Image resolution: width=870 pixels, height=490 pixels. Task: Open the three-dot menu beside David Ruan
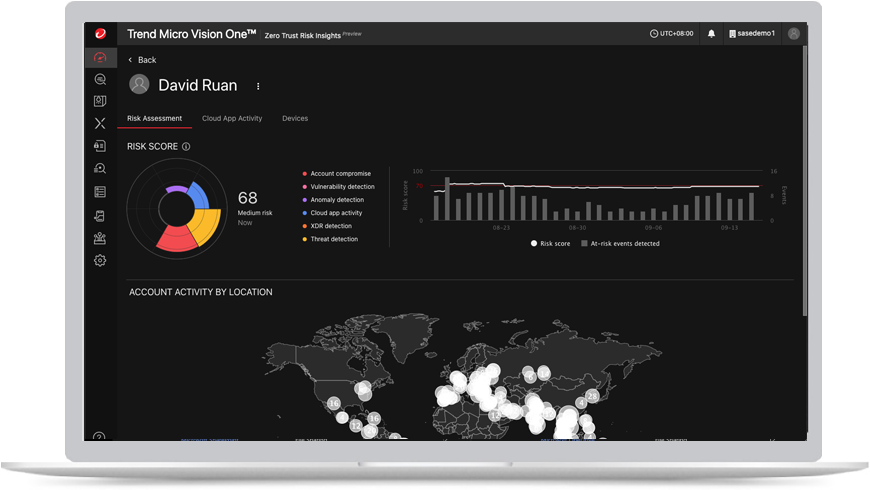pyautogui.click(x=258, y=86)
